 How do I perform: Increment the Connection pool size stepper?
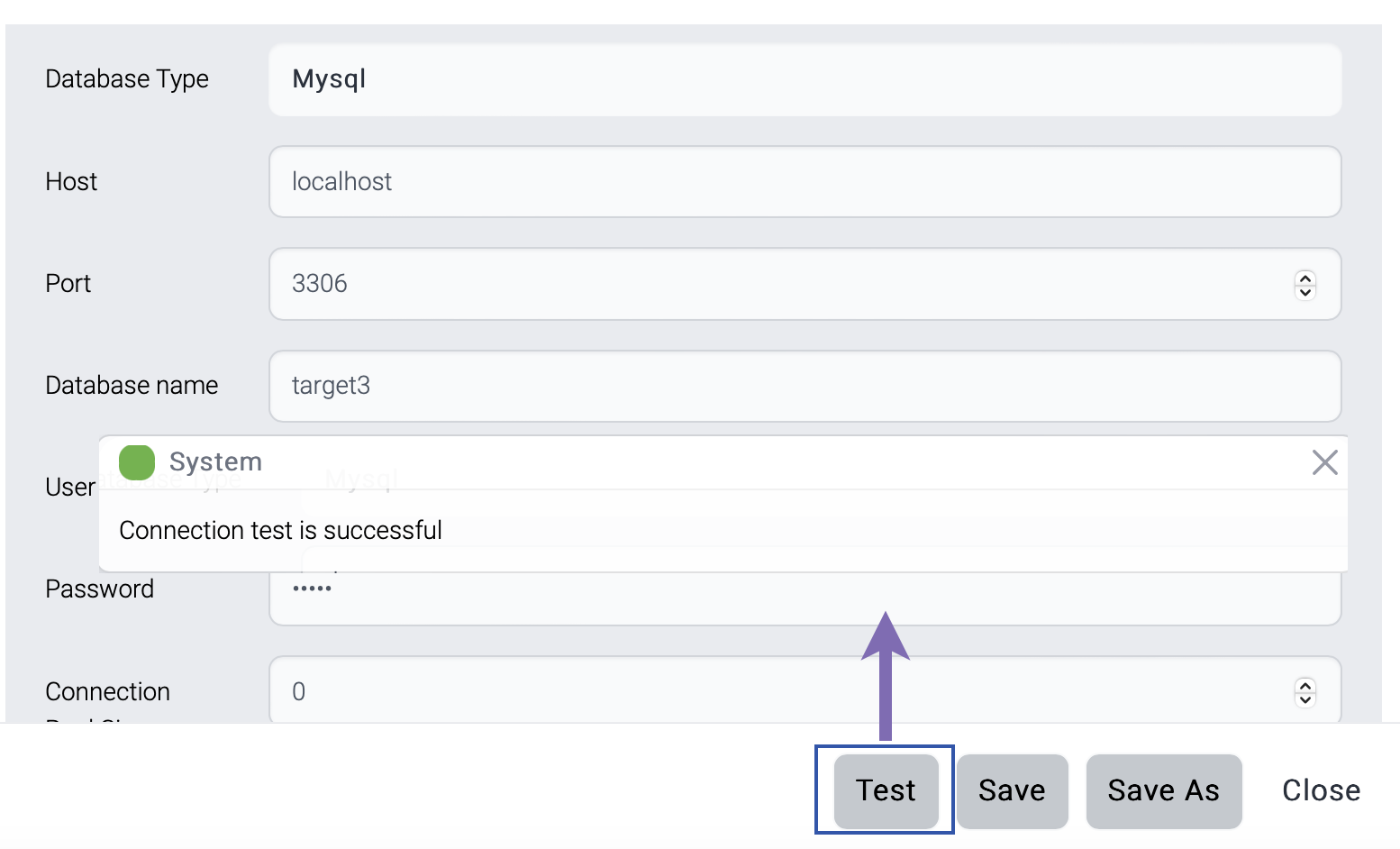(1305, 685)
